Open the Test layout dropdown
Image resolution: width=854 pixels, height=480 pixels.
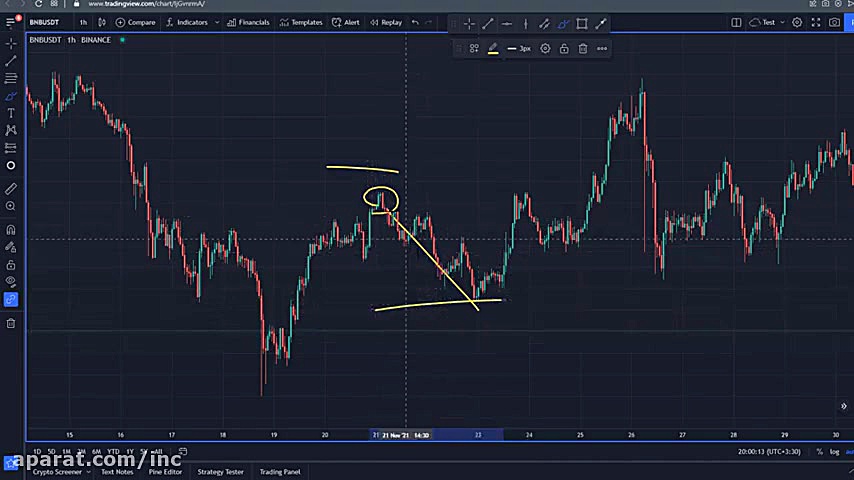pyautogui.click(x=767, y=22)
